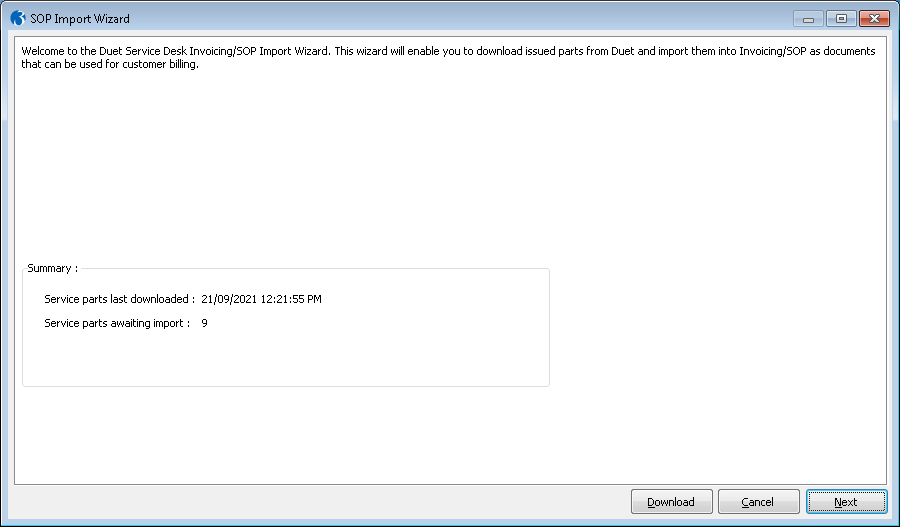Click the Service parts awaiting import label
The height and width of the screenshot is (527, 900).
[117, 323]
